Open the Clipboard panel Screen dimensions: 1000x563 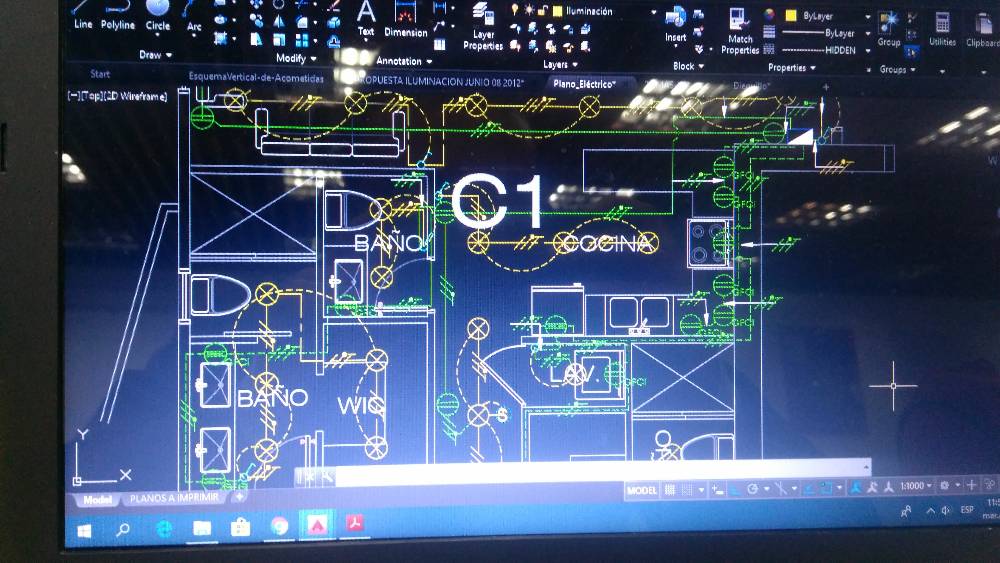pos(983,31)
